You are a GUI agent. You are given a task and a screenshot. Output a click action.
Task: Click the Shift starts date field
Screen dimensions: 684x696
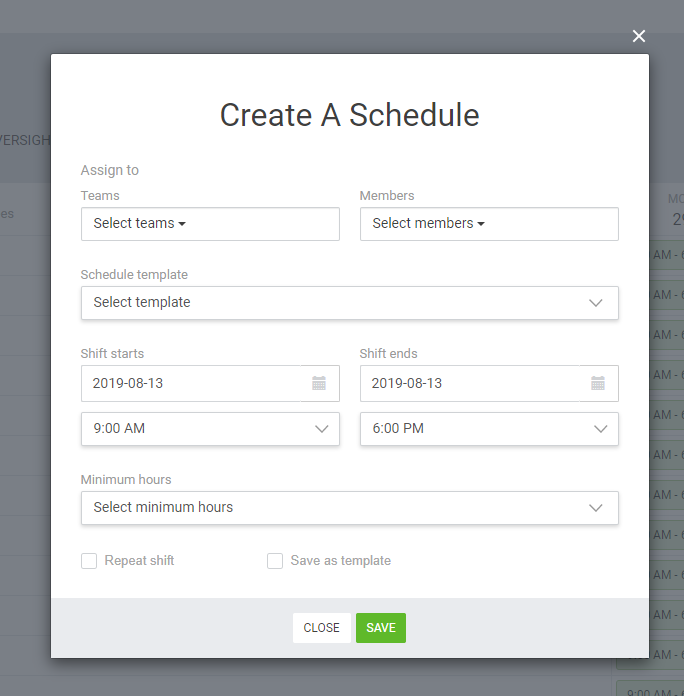(x=191, y=384)
